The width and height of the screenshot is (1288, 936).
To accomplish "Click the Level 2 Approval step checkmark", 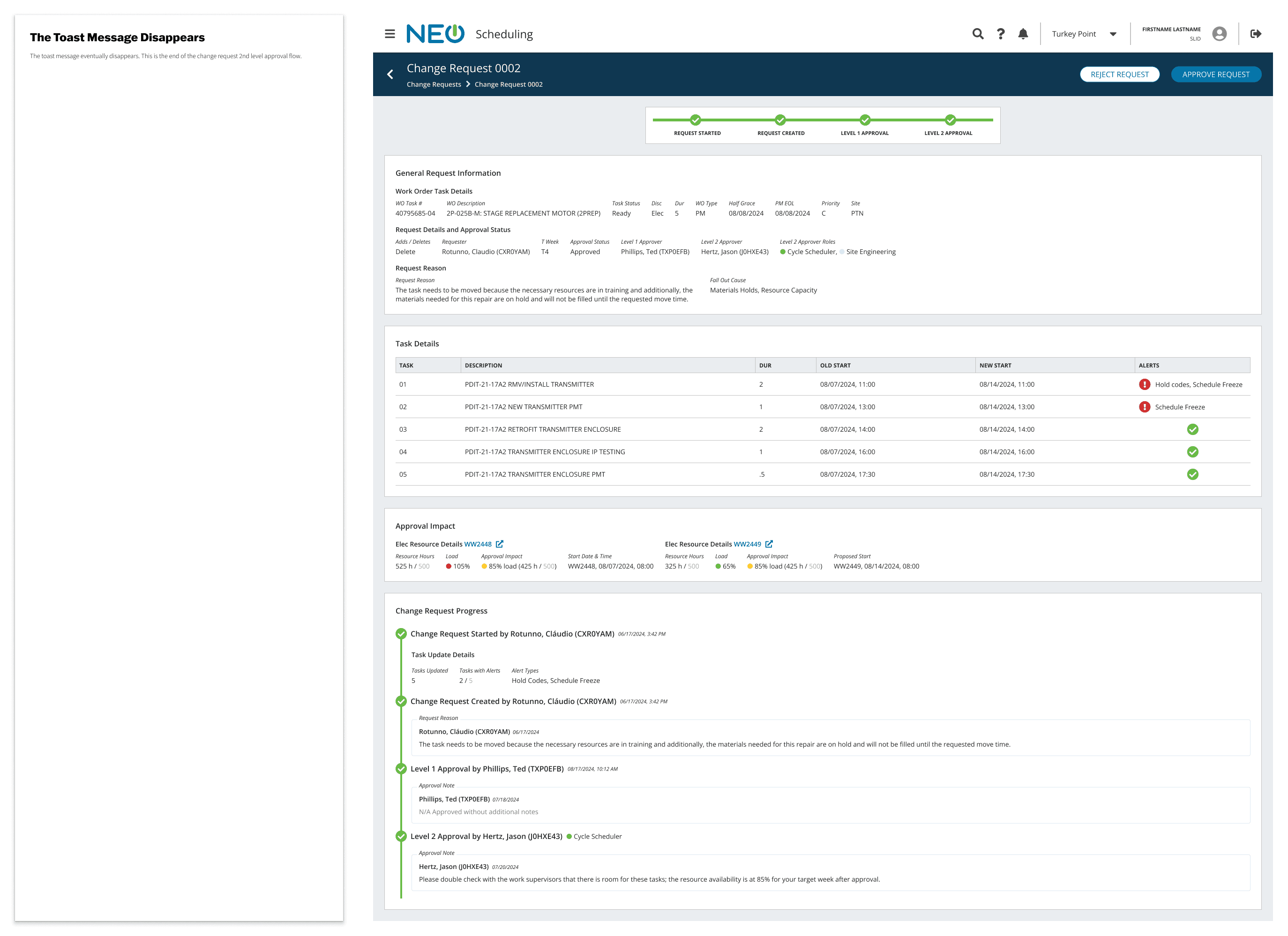I will click(x=950, y=120).
